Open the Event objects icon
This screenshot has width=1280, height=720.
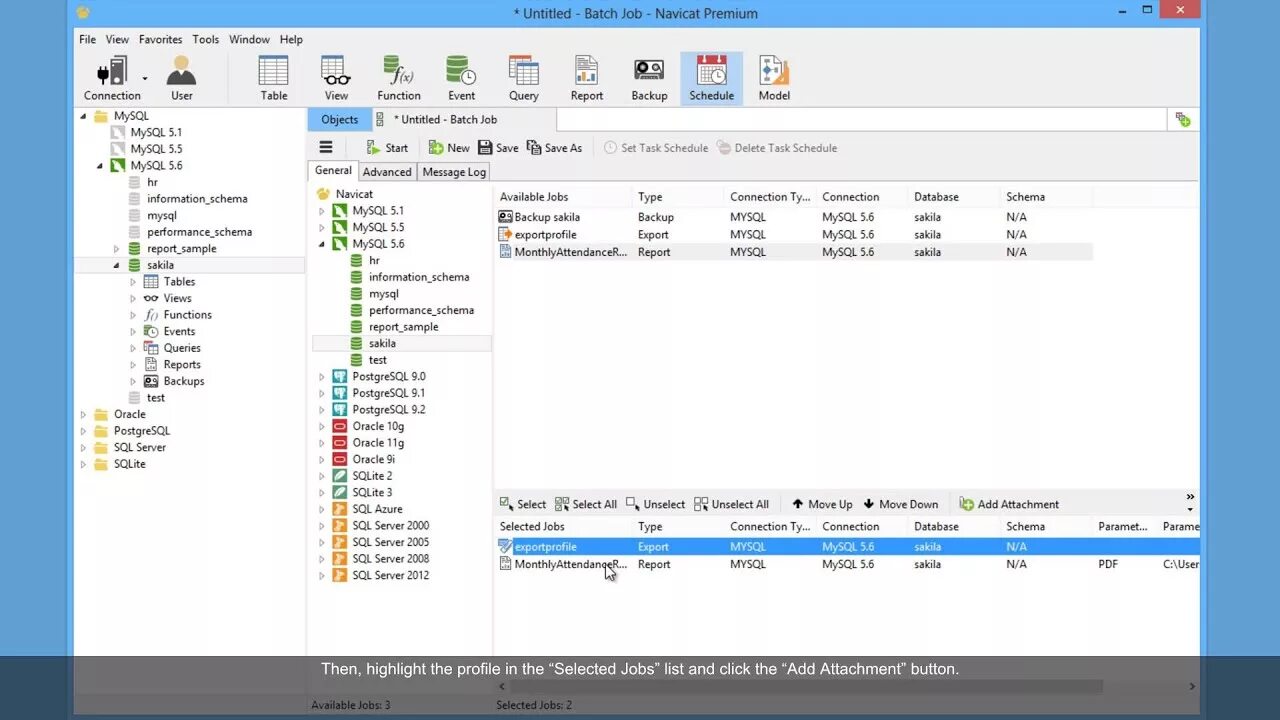461,78
